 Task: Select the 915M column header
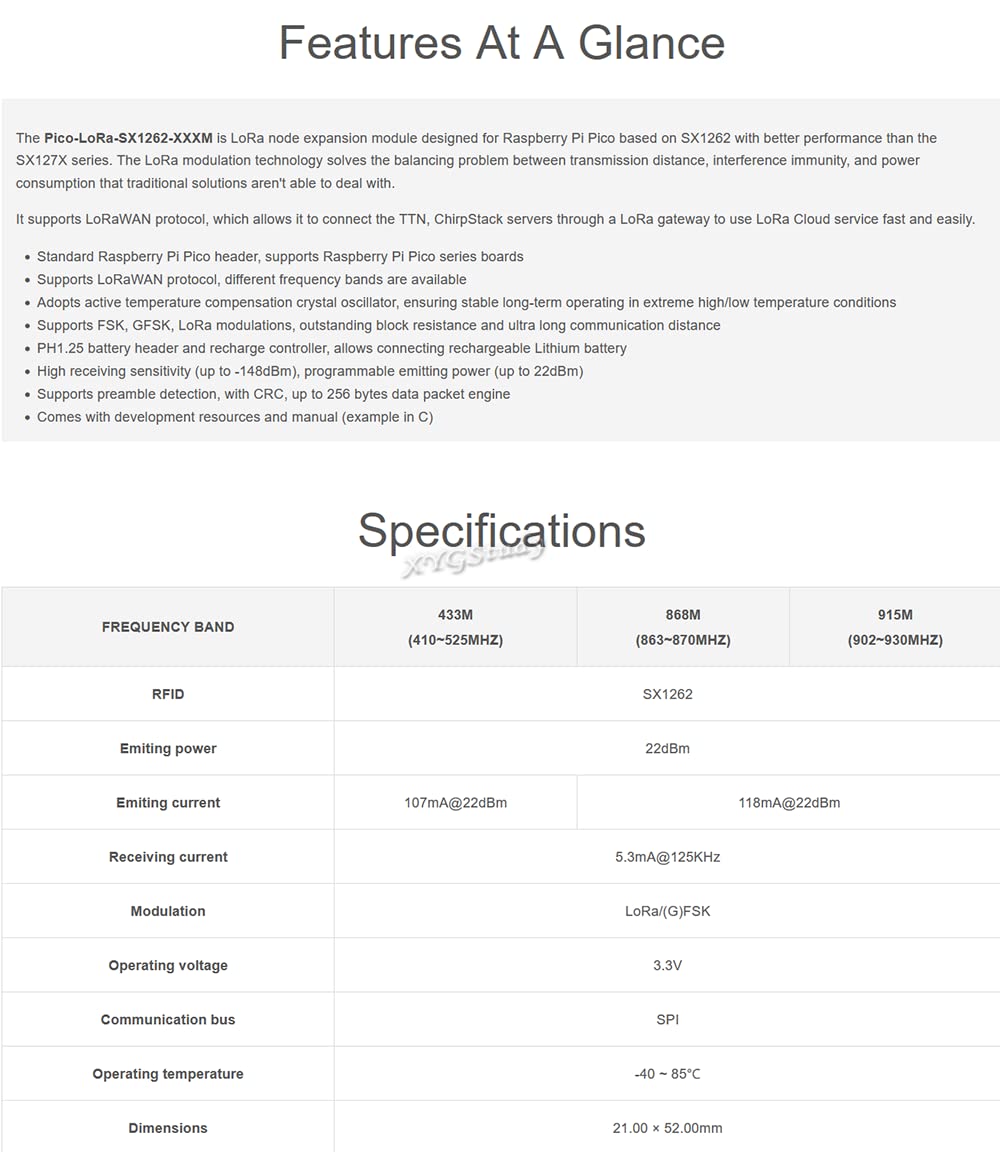895,627
